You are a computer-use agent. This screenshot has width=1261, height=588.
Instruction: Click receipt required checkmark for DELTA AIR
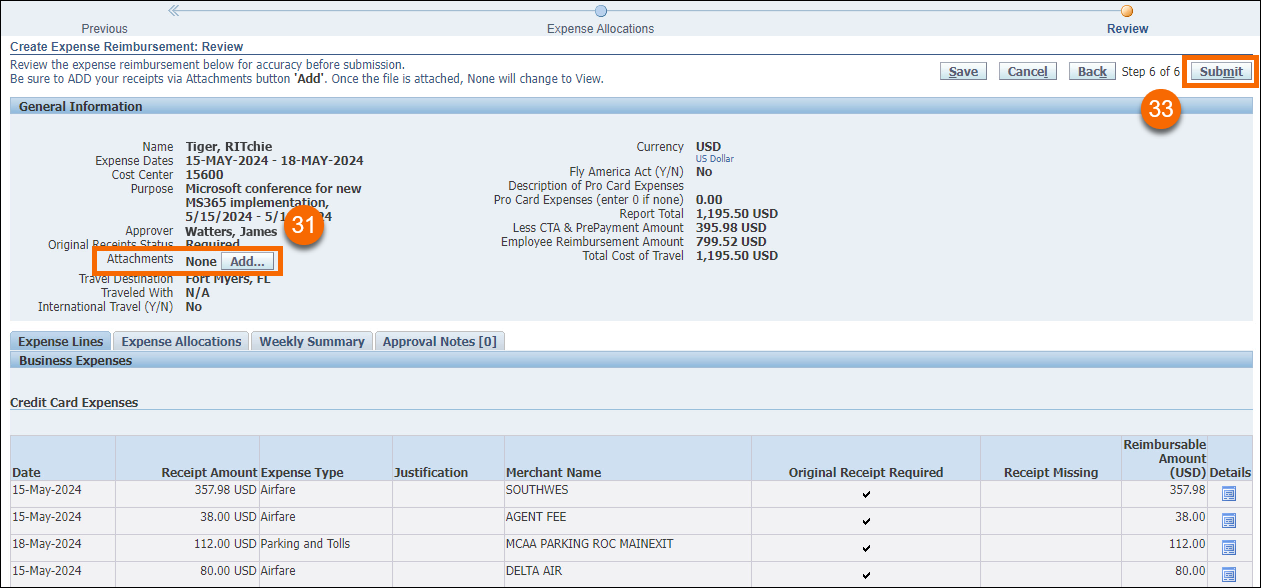pyautogui.click(x=866, y=575)
